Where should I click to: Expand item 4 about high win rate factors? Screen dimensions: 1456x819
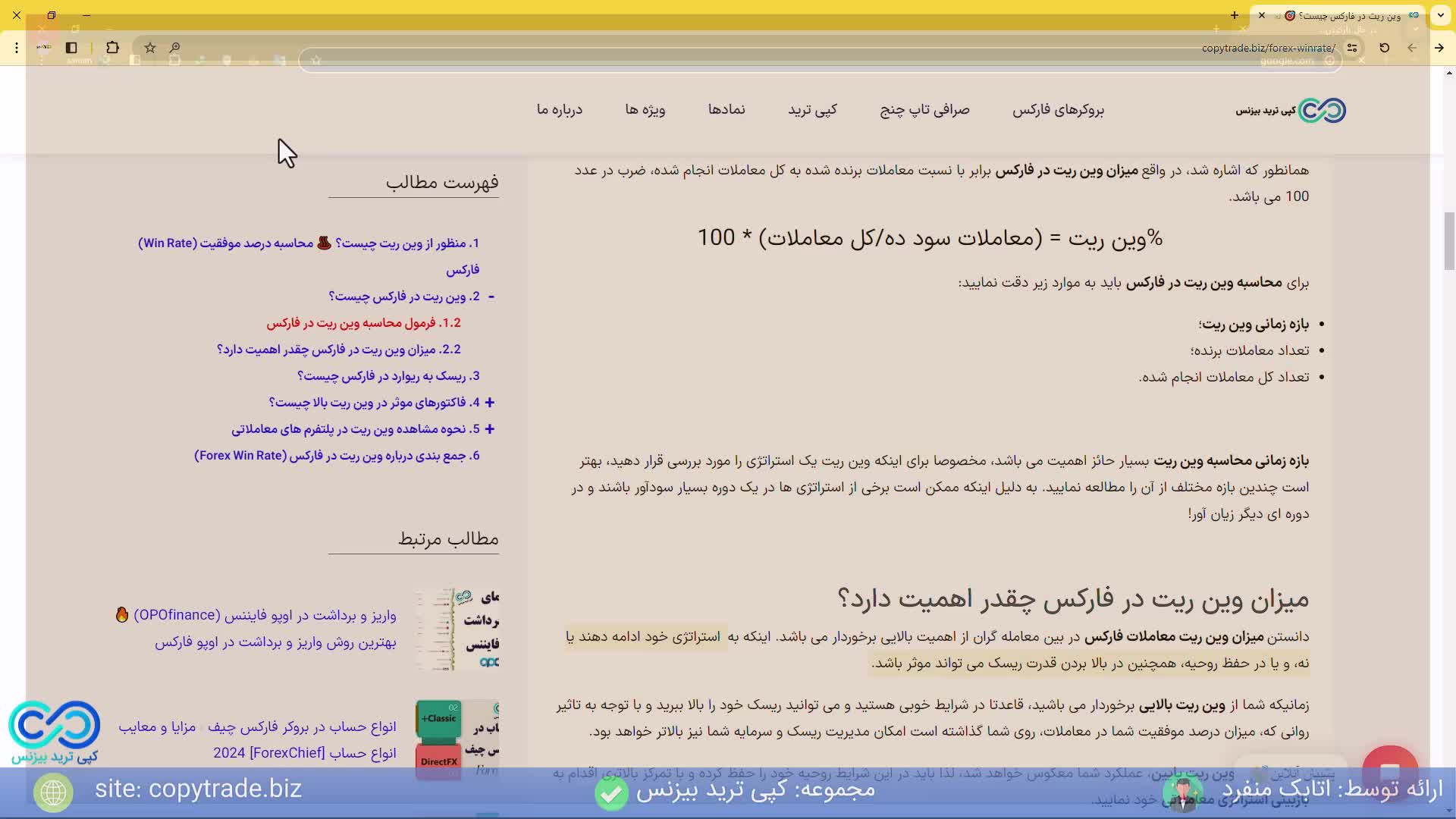click(491, 403)
